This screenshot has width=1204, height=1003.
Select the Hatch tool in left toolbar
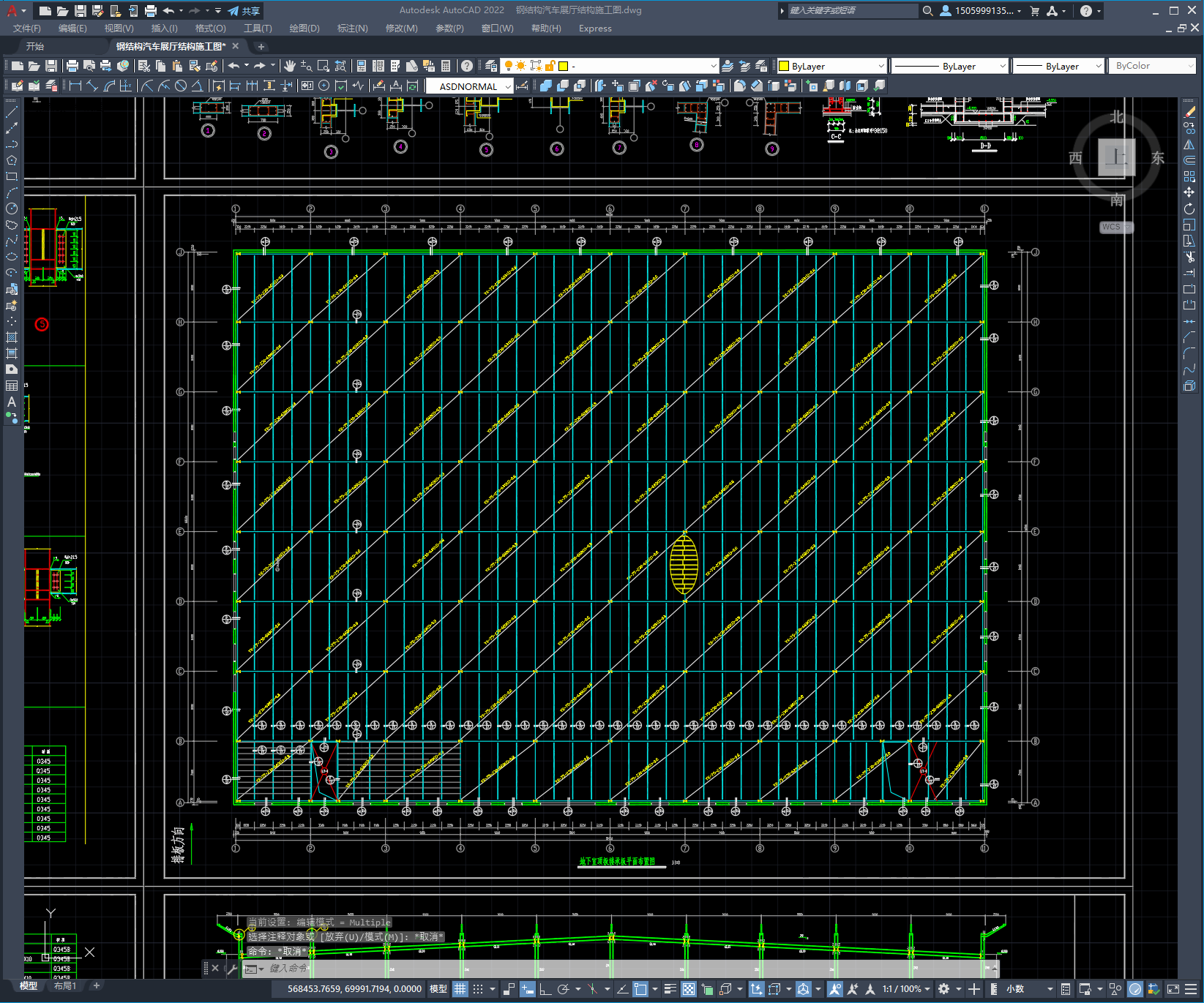[11, 337]
